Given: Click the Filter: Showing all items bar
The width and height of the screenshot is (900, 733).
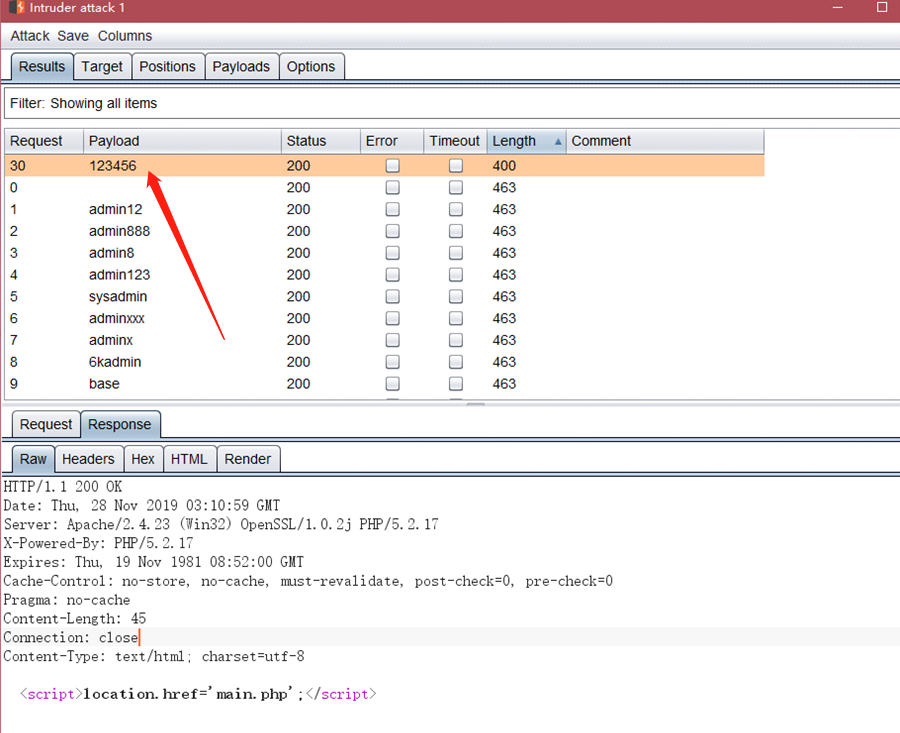Looking at the screenshot, I should pyautogui.click(x=452, y=103).
